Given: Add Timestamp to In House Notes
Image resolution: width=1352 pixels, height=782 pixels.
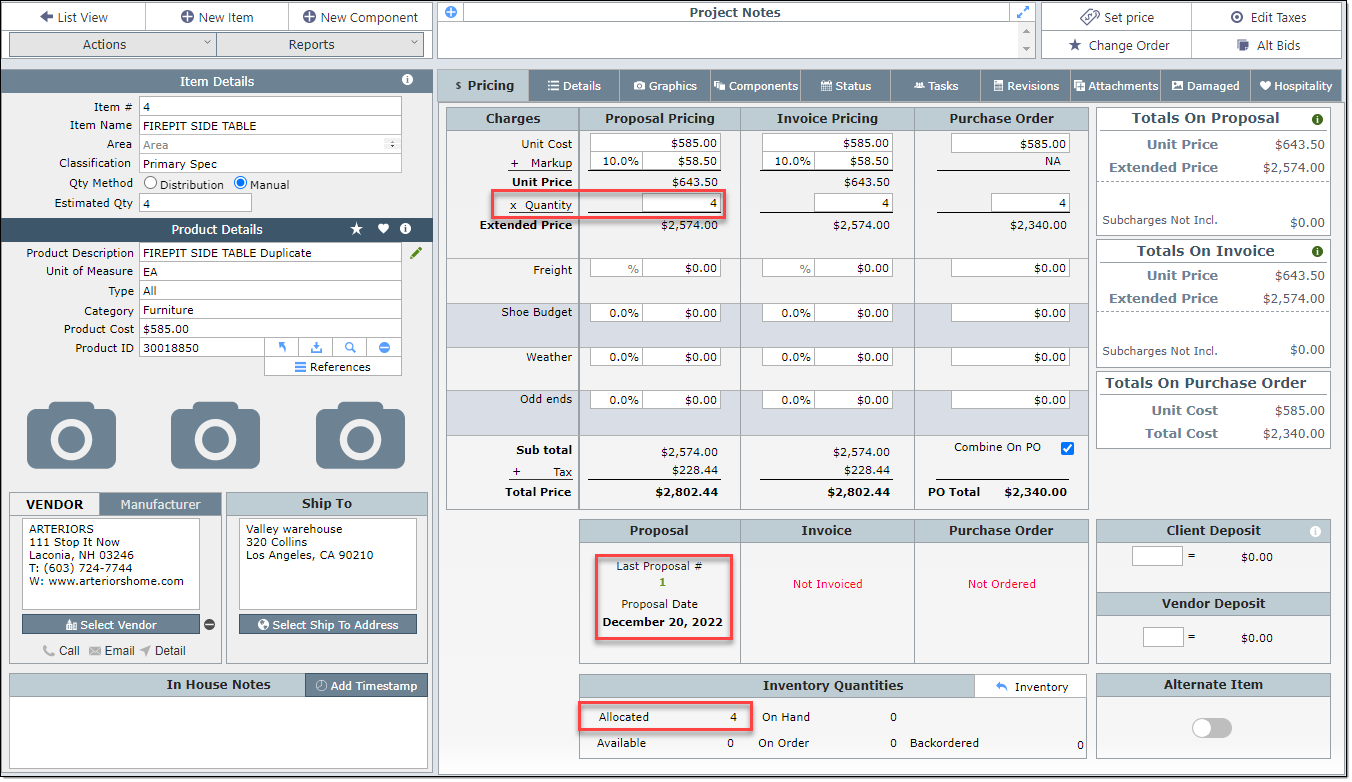Looking at the screenshot, I should [367, 685].
